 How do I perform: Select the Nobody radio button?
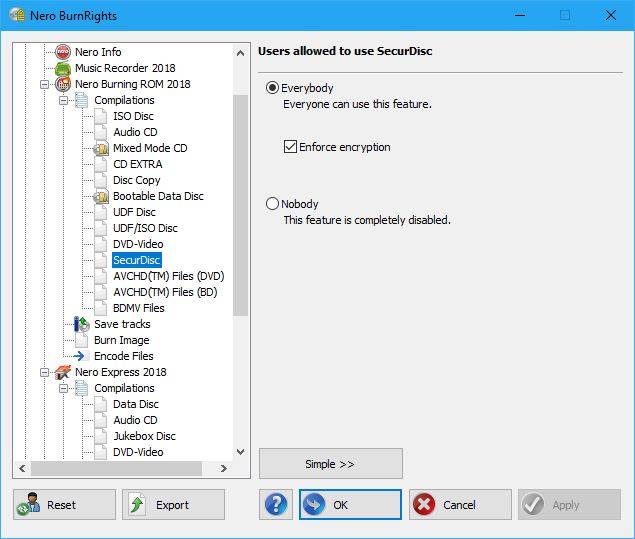coord(272,204)
